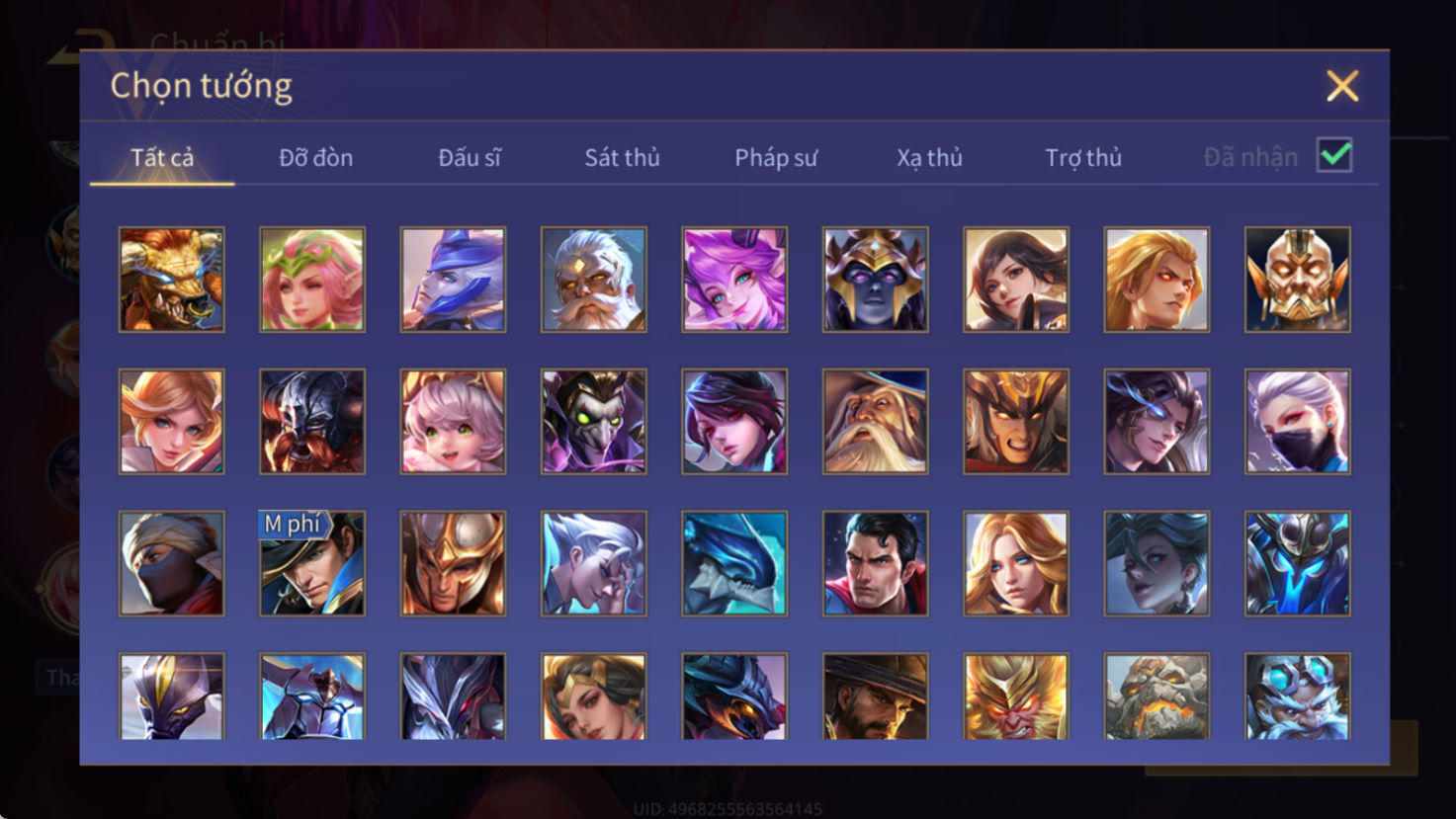Choose the white-bearded wizard with hat
Screen dimensions: 1456x819
coord(875,422)
